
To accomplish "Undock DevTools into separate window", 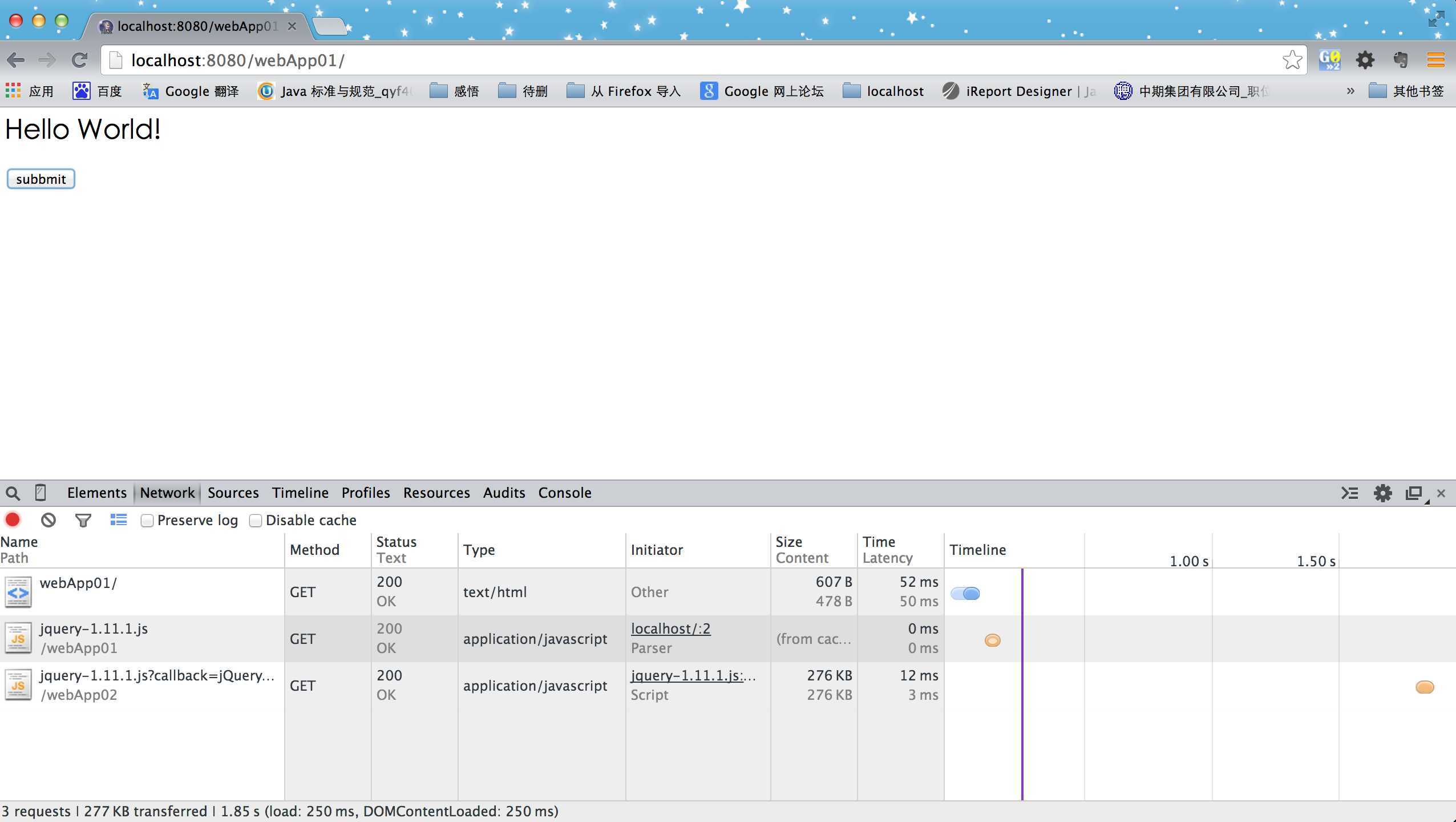I will 1414,493.
